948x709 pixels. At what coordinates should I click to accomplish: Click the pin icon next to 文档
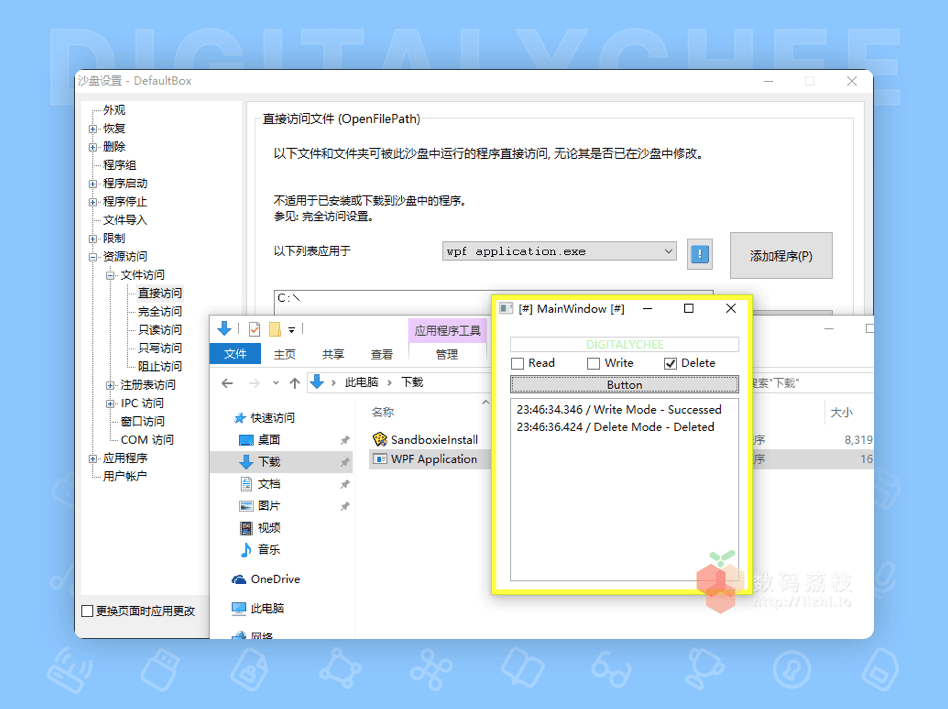pyautogui.click(x=345, y=484)
